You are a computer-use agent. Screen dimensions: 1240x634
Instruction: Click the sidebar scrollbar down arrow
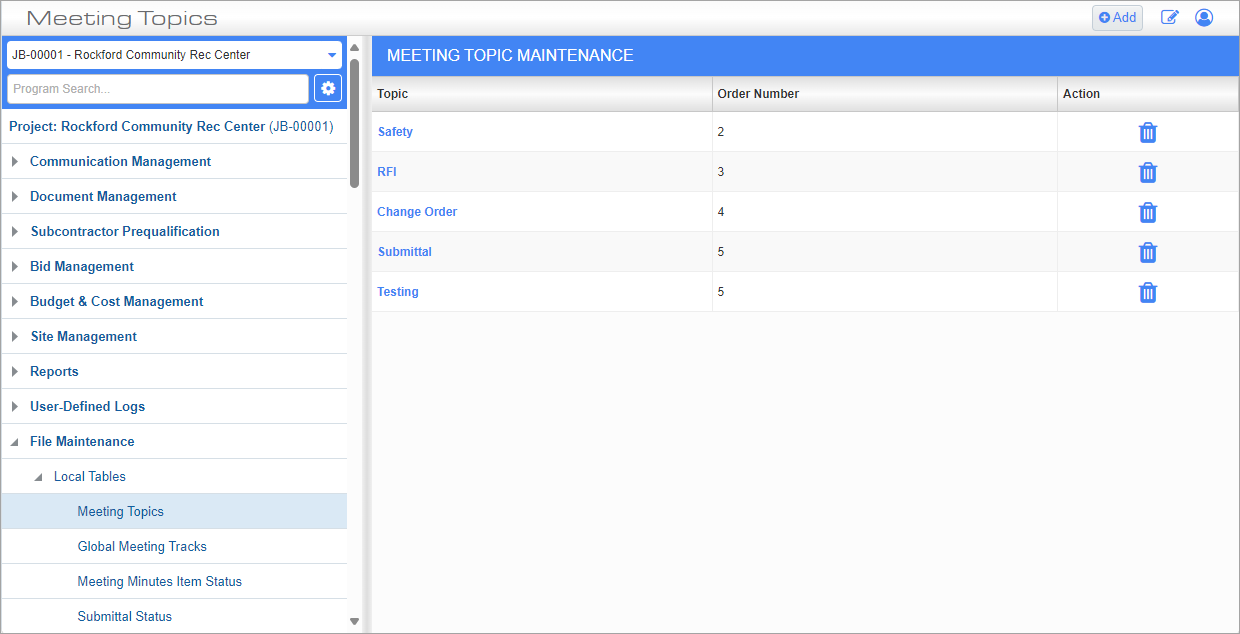click(354, 621)
